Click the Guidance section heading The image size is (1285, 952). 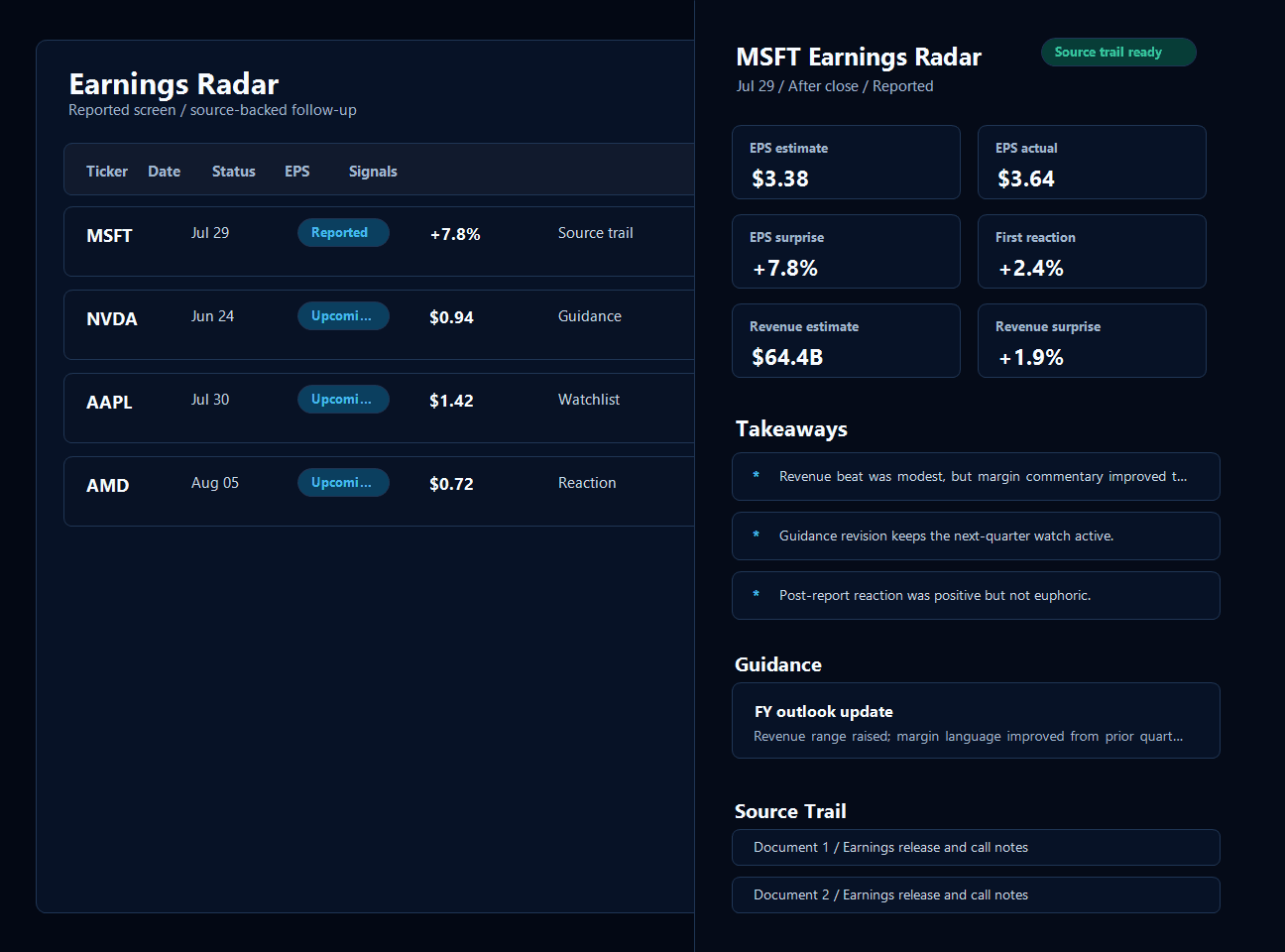[x=778, y=664]
